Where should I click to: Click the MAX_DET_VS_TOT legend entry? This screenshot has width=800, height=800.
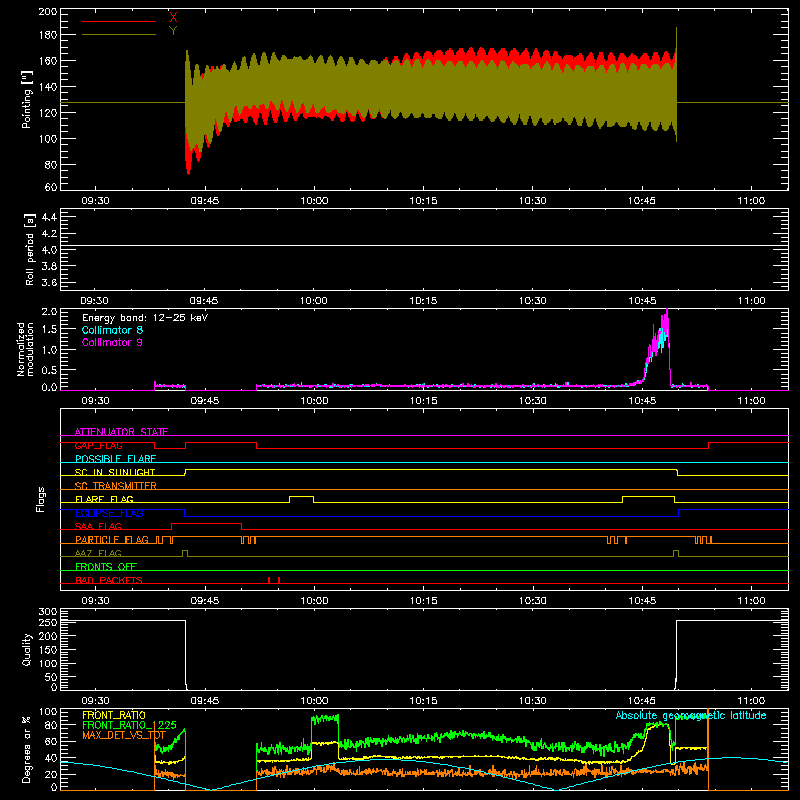pyautogui.click(x=124, y=735)
